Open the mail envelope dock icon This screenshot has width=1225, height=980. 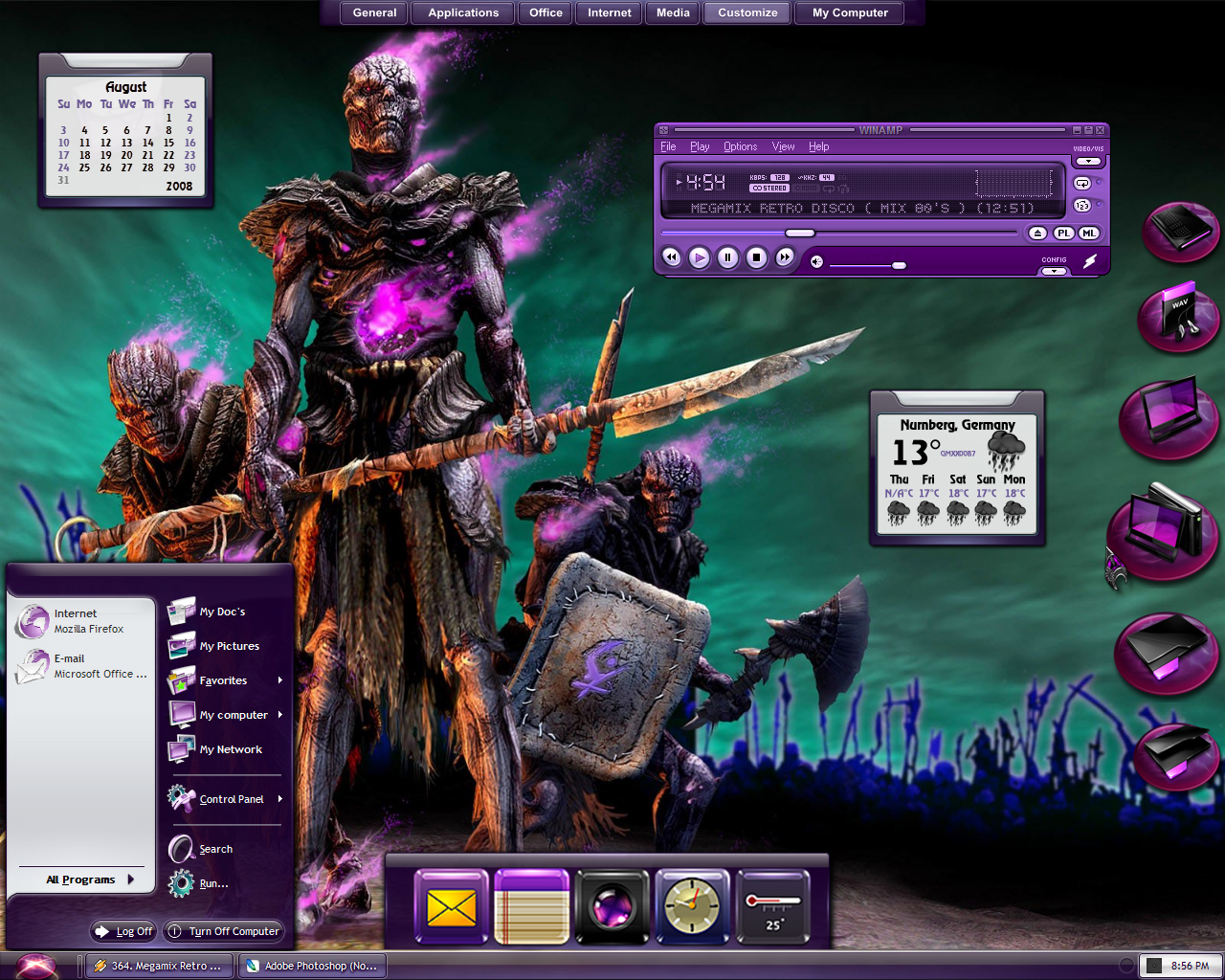[x=452, y=907]
